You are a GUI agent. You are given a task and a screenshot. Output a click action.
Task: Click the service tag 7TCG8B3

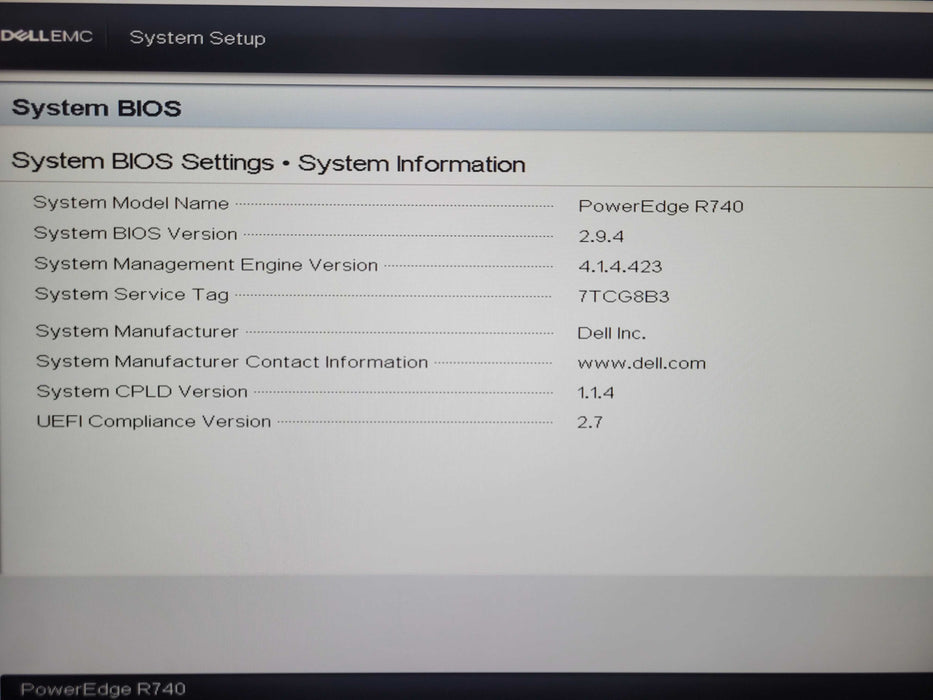click(624, 296)
